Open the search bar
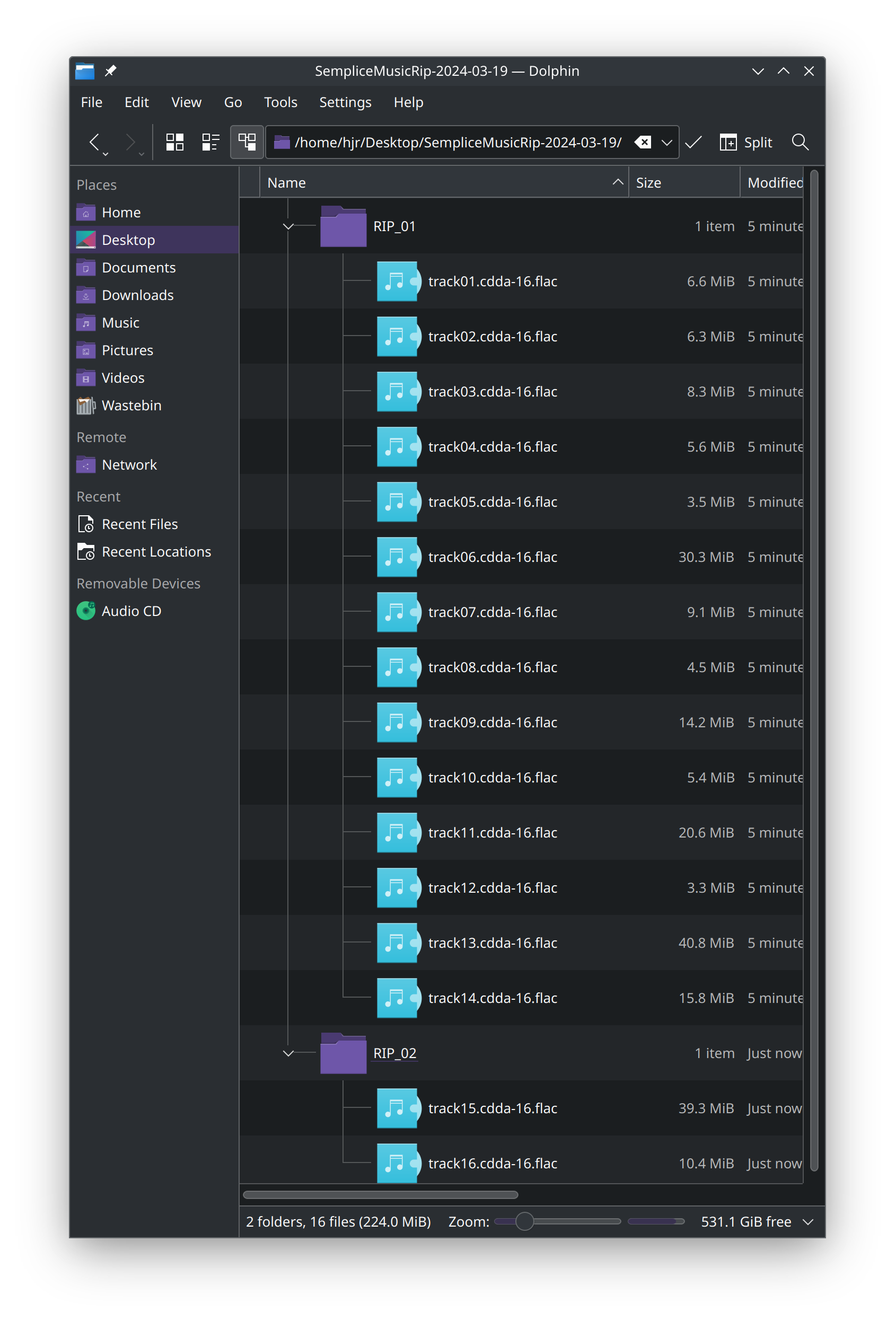The image size is (896, 1321). (801, 142)
